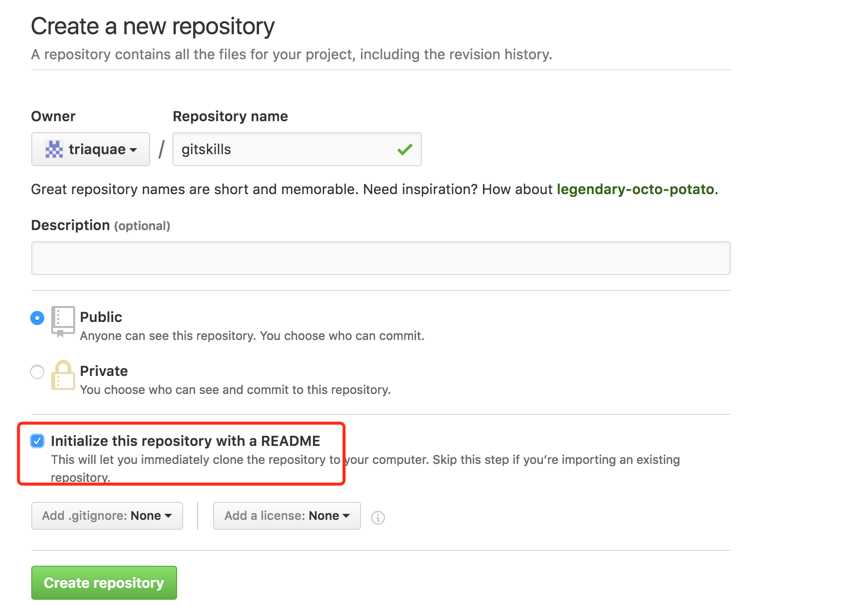Open the triaquae owner dropdown caret
This screenshot has width=849, height=614.
point(133,150)
